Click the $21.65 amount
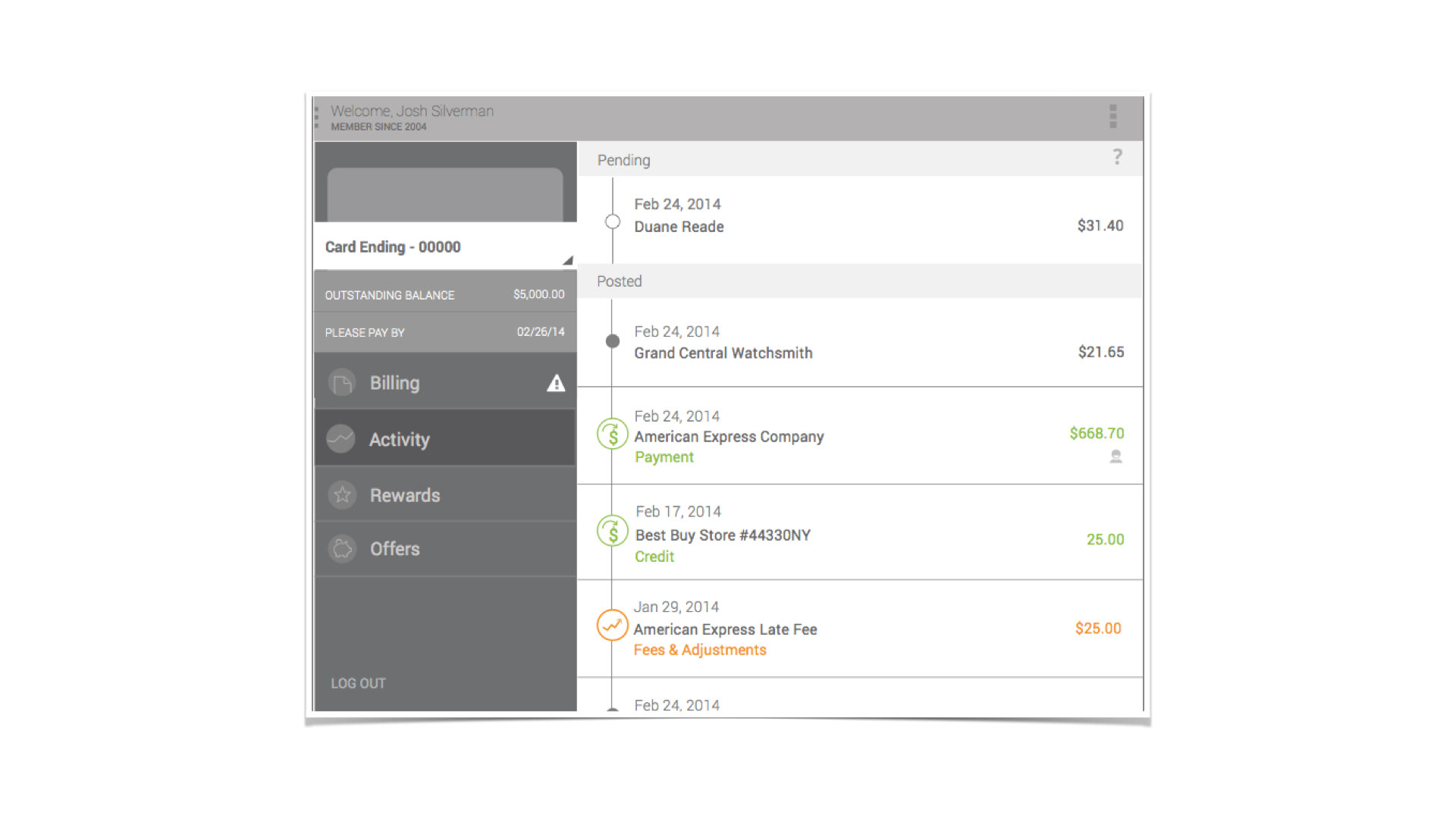This screenshot has width=1456, height=819. click(1101, 352)
